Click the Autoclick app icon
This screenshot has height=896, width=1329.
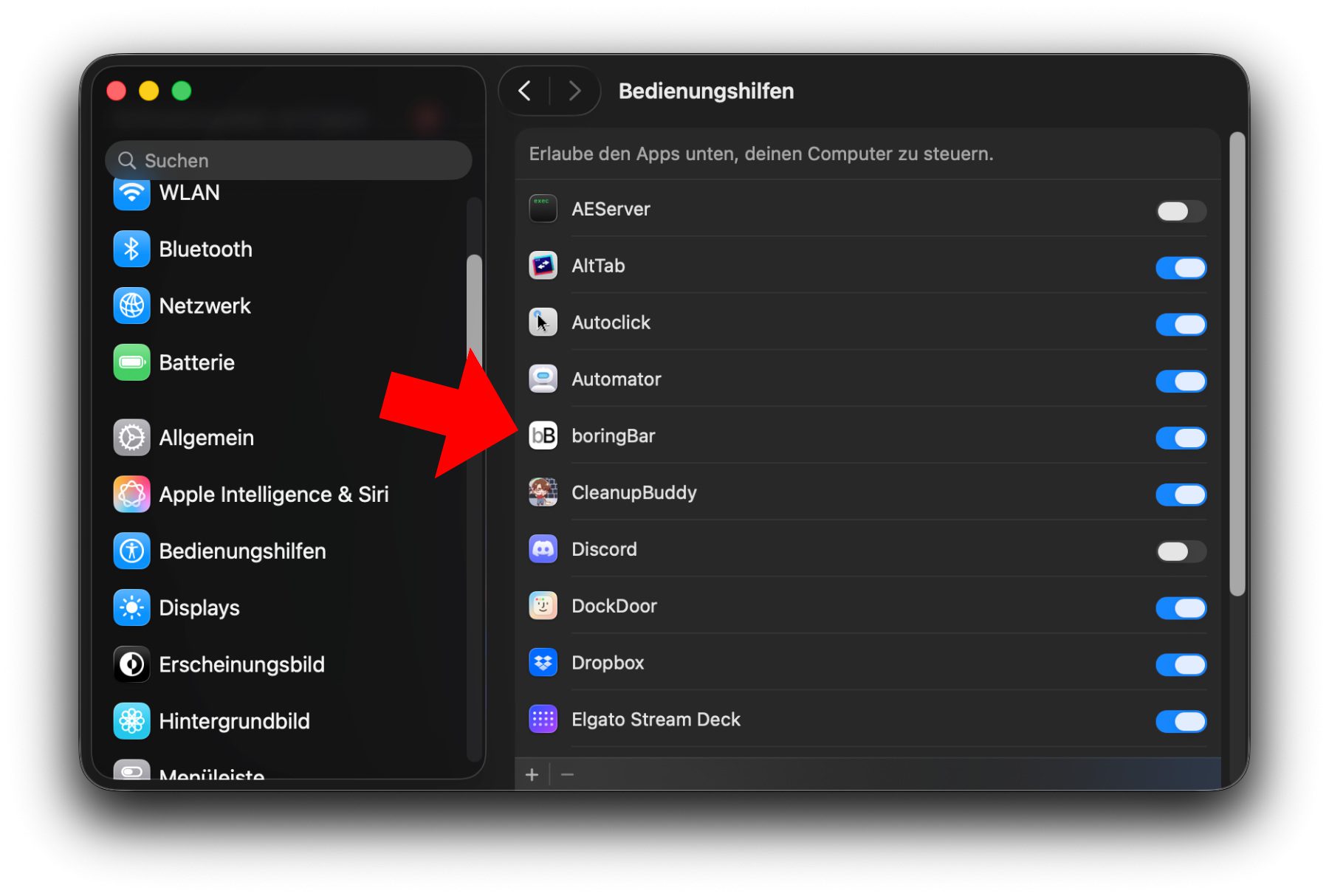tap(543, 323)
